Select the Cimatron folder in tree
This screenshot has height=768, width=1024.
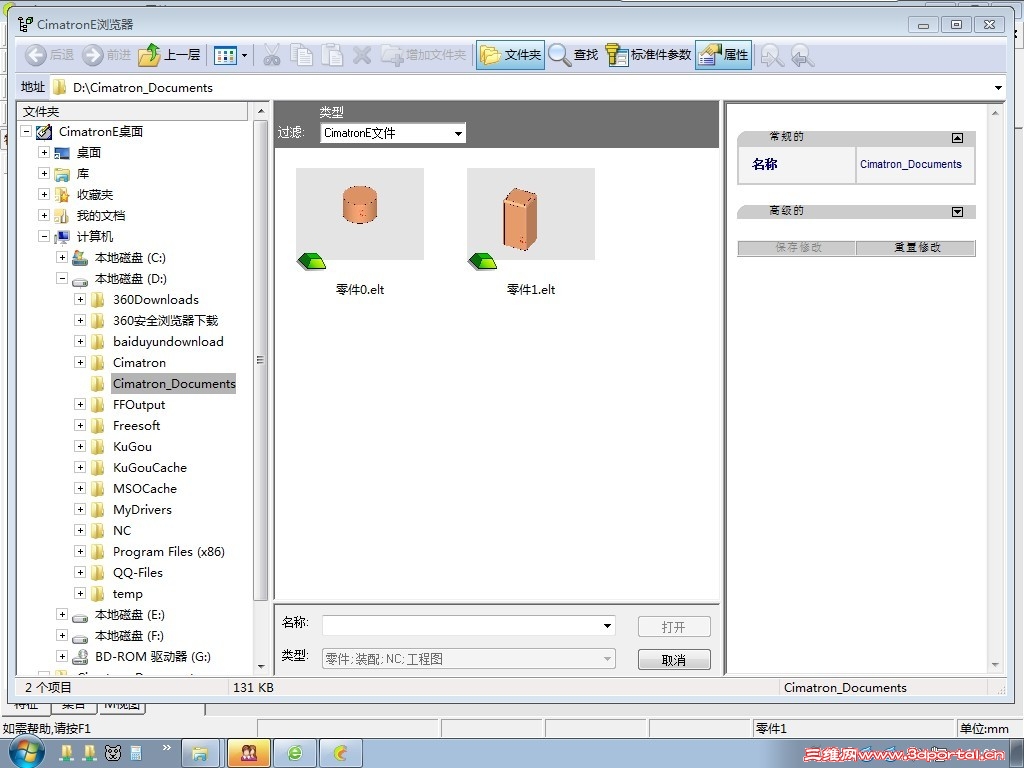pos(140,362)
